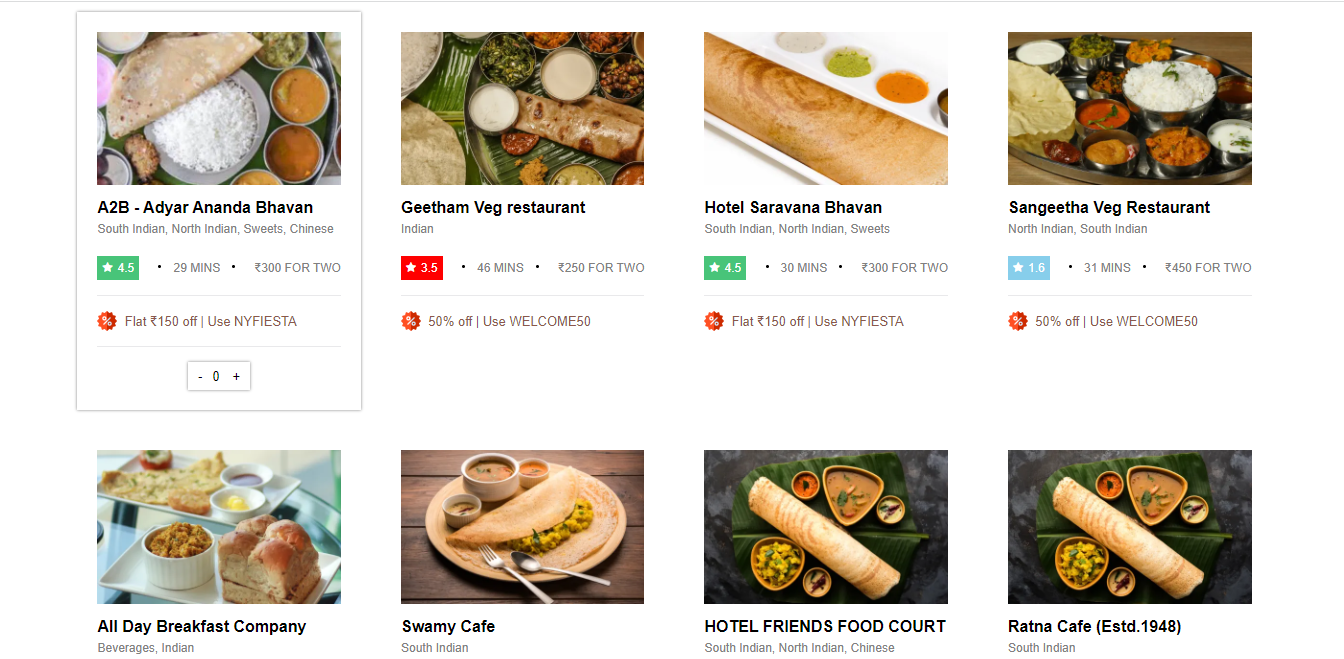1344x659 pixels.
Task: Select the All Day Breakfast Company food image
Action: click(219, 527)
